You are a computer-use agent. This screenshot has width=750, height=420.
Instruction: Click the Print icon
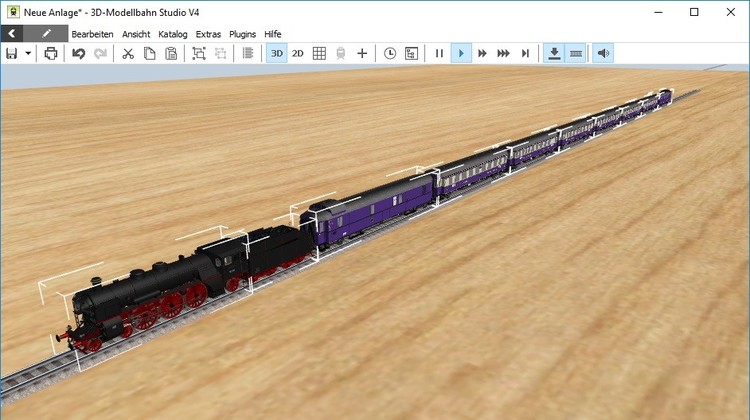51,53
